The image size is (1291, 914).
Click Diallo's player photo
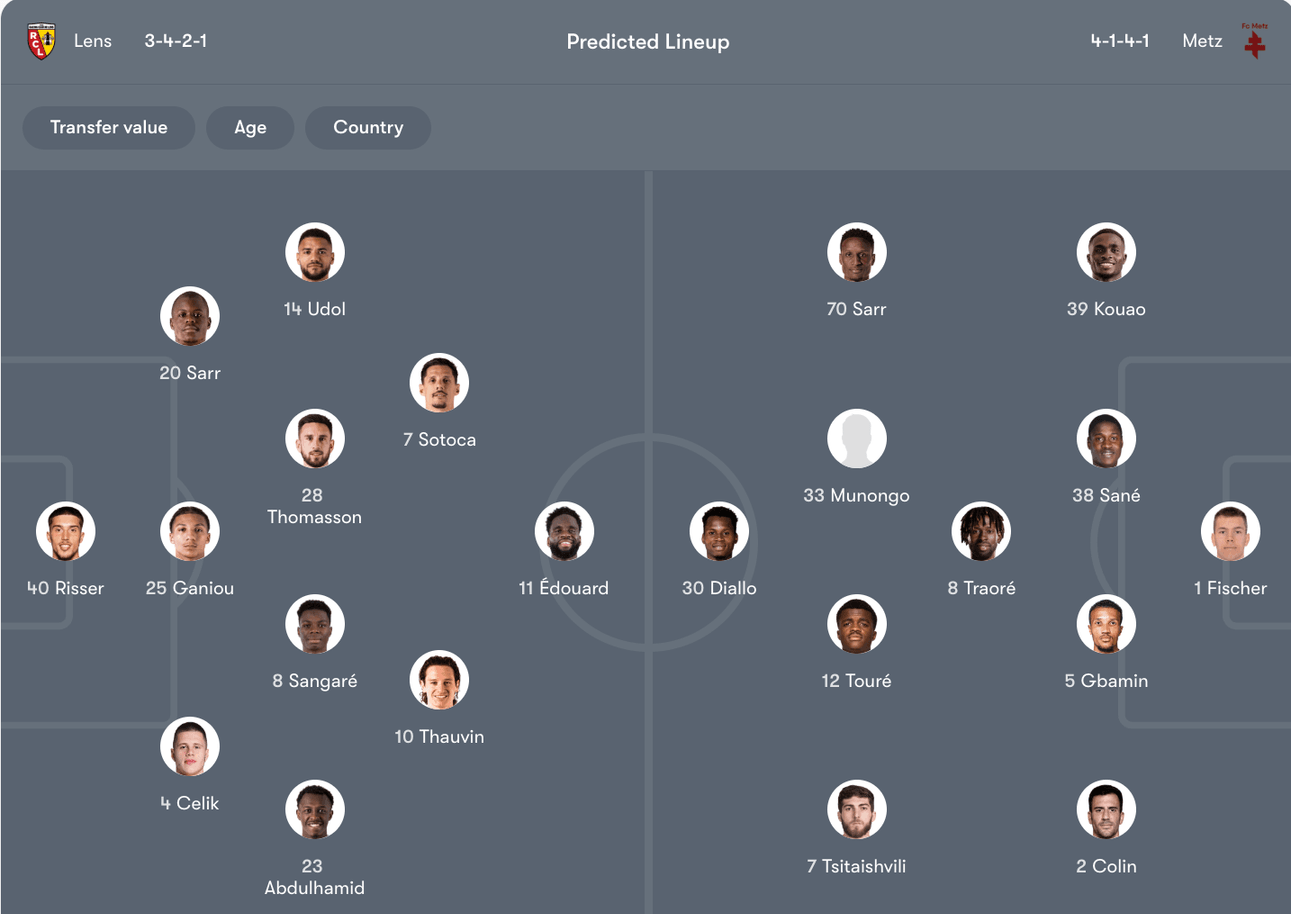719,532
